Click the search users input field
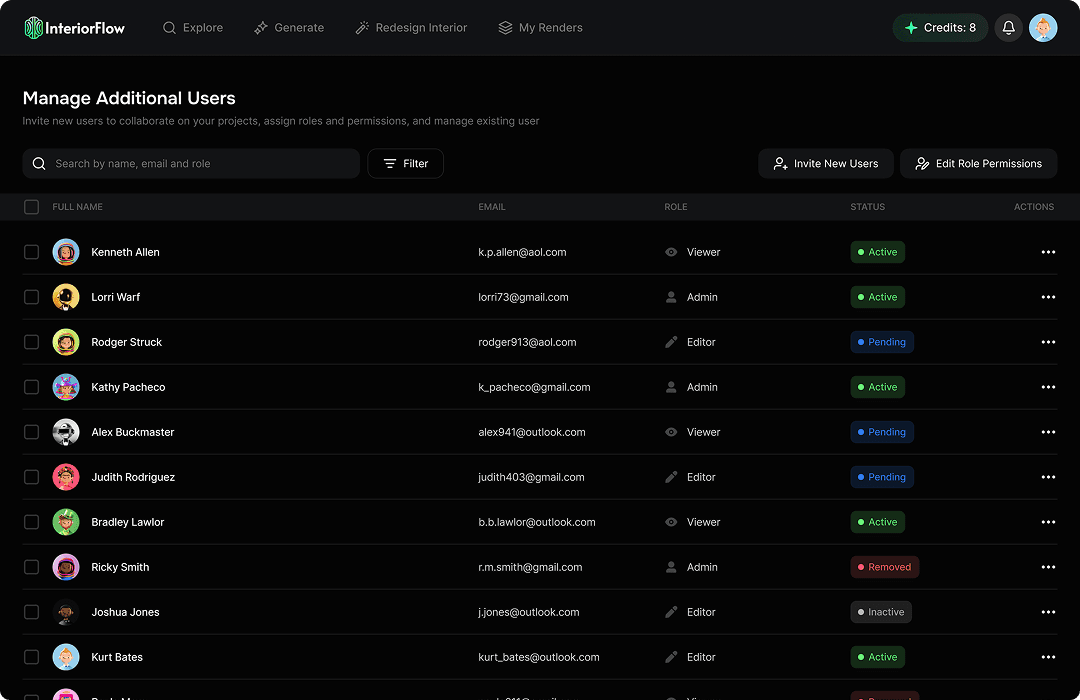The image size is (1080, 700). (x=190, y=163)
